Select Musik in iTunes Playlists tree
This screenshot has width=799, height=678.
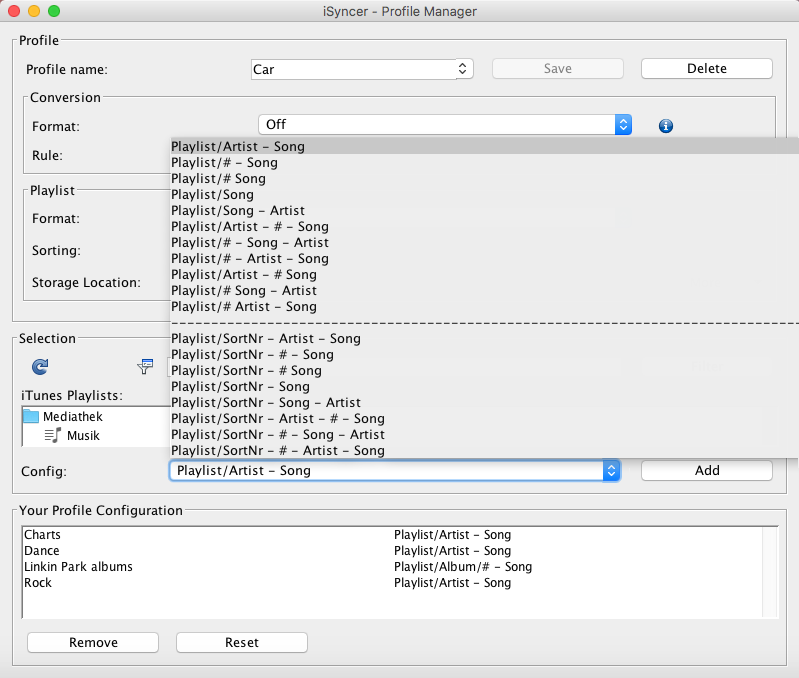click(x=83, y=436)
